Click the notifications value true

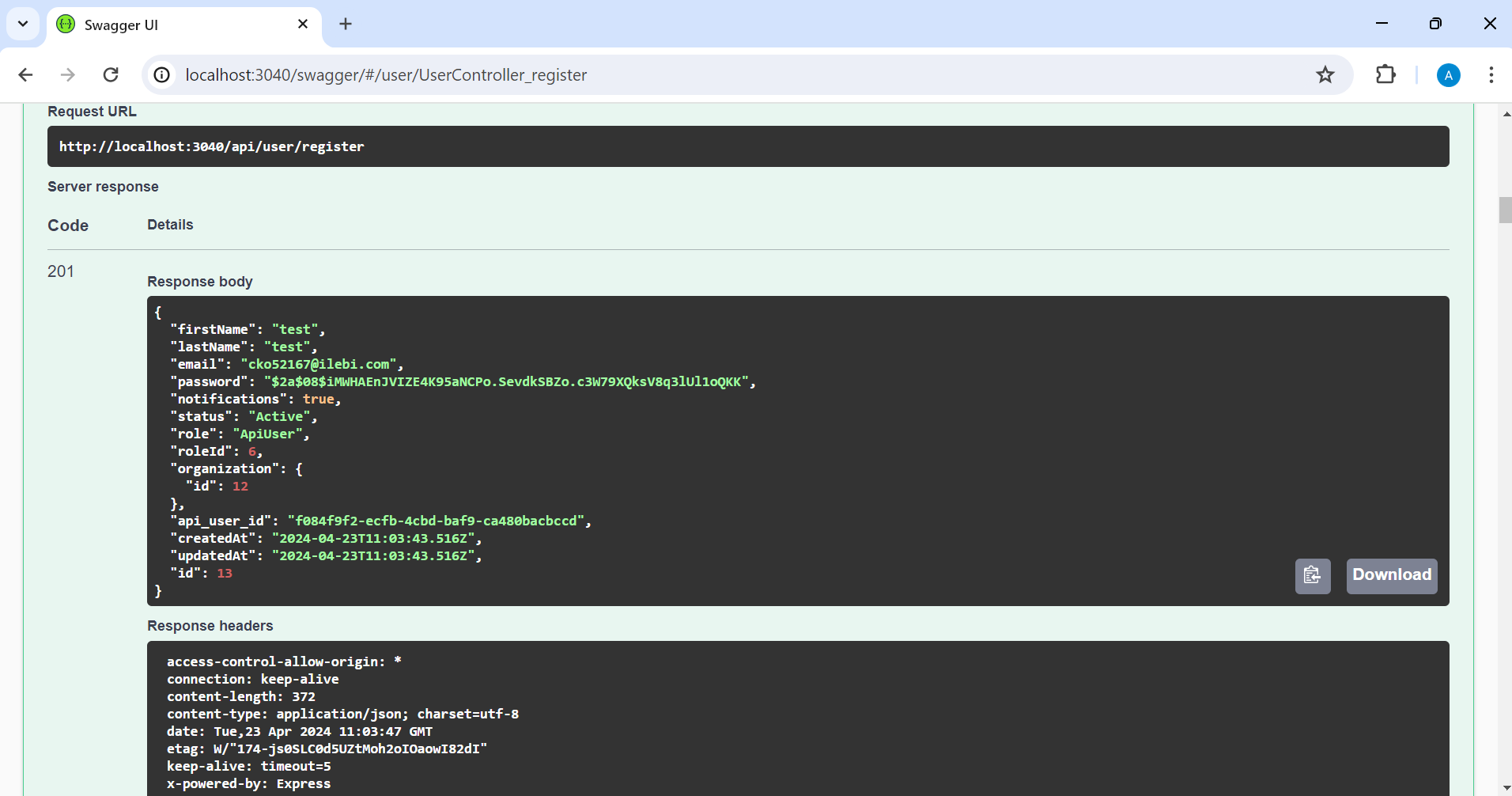tap(318, 399)
